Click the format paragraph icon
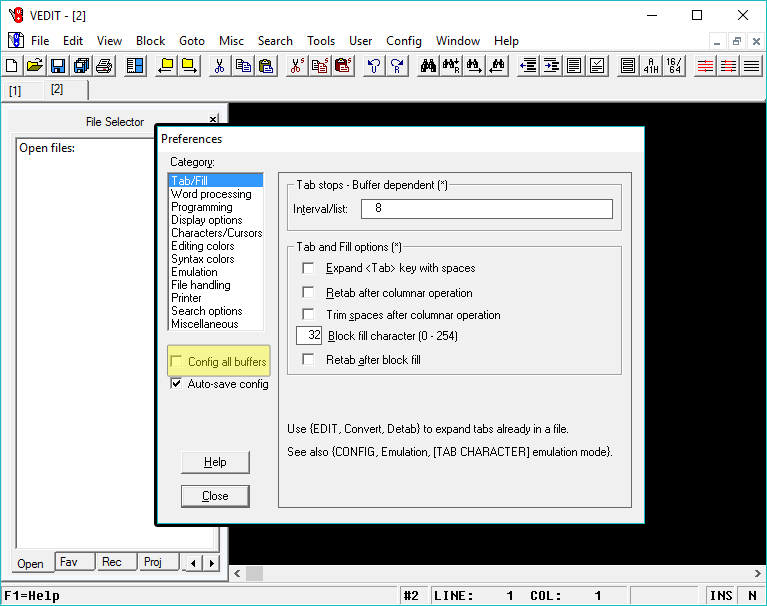The image size is (767, 606). point(574,66)
